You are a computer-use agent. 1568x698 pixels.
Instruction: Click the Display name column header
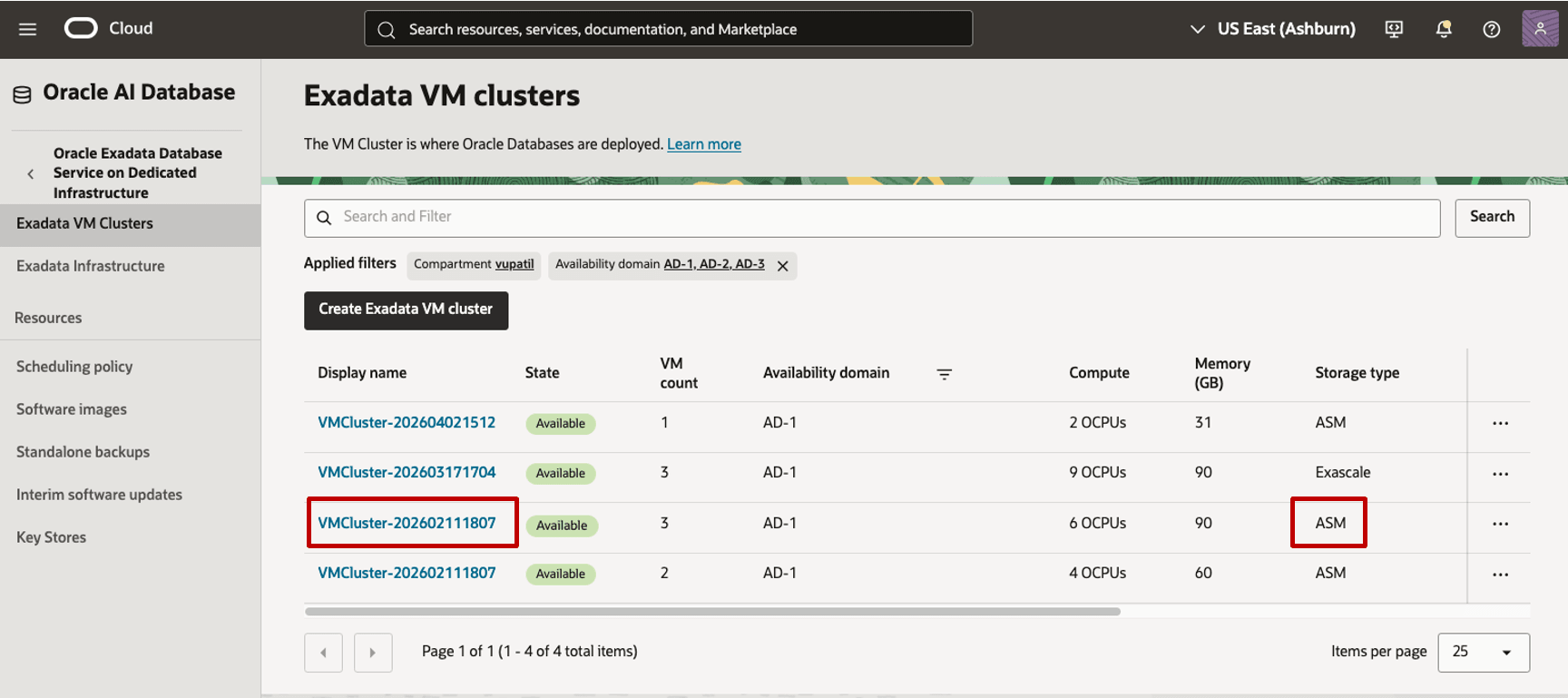click(362, 373)
